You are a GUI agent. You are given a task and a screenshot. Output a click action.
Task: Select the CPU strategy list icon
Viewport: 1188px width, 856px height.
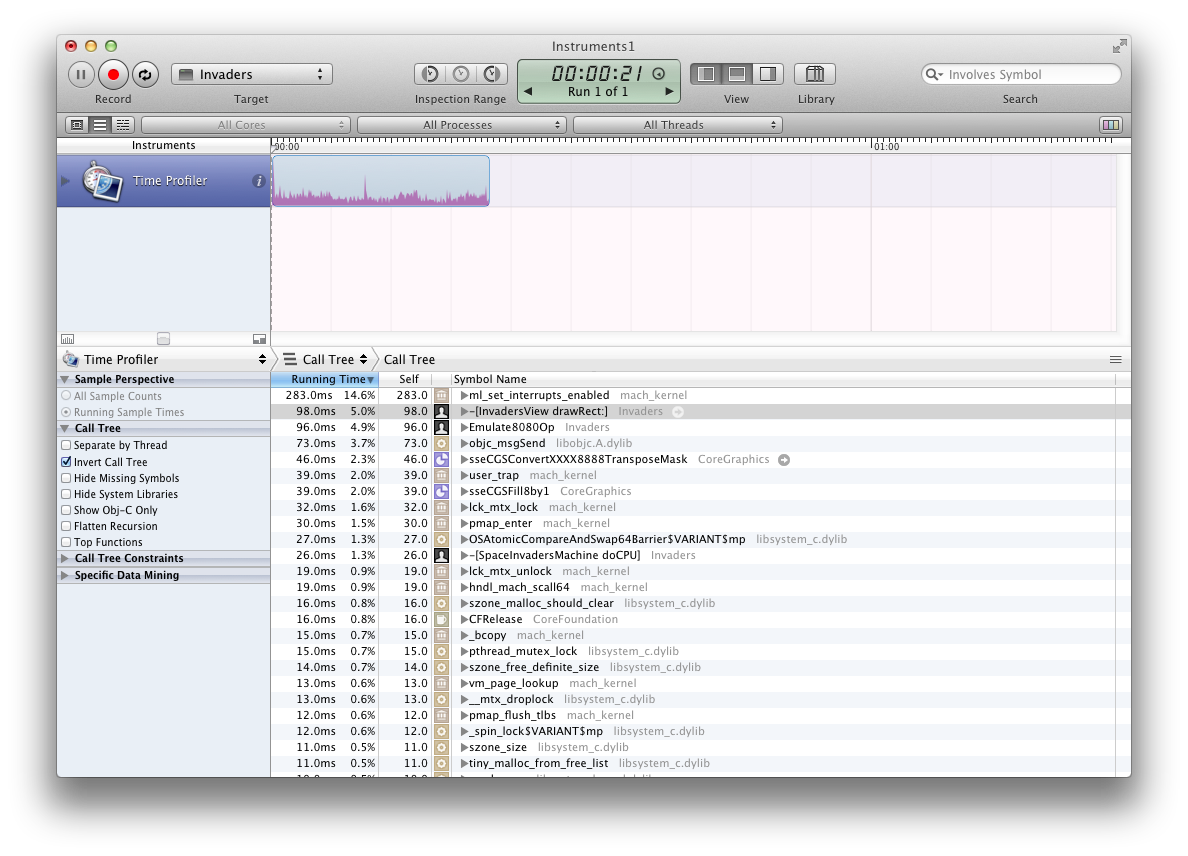click(x=99, y=125)
